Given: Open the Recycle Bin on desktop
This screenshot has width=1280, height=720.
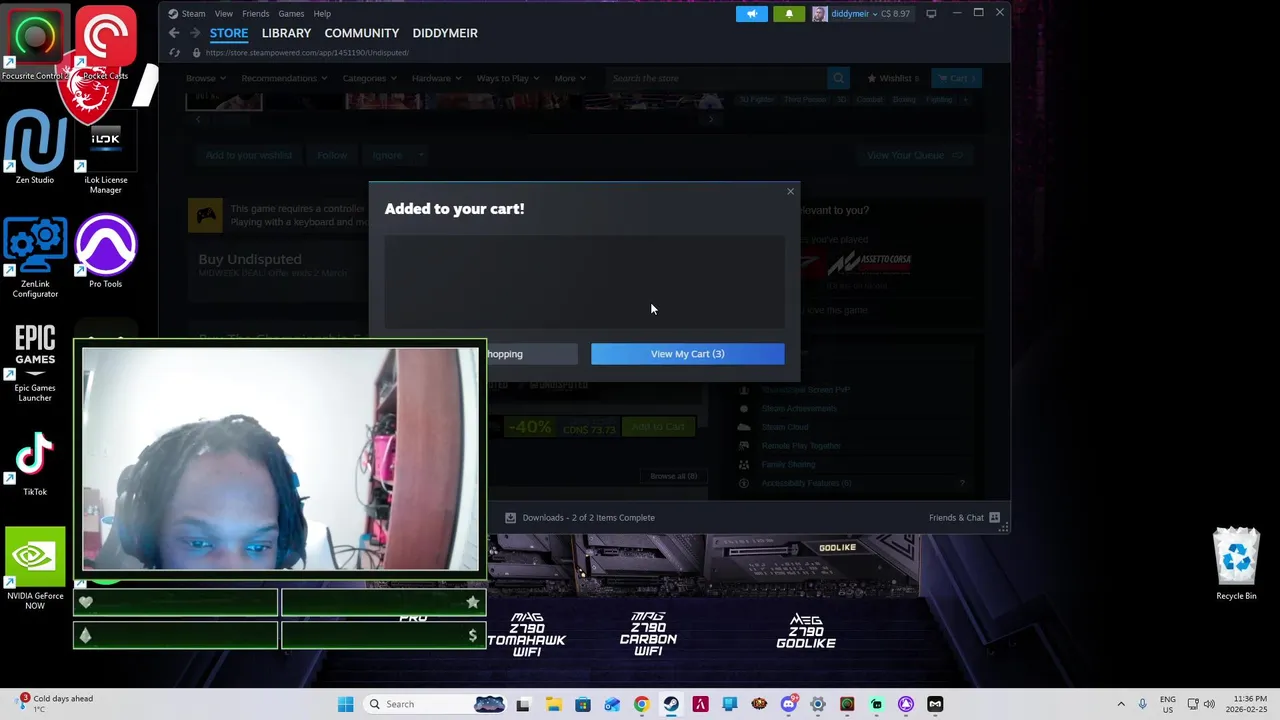Looking at the screenshot, I should pos(1236,564).
